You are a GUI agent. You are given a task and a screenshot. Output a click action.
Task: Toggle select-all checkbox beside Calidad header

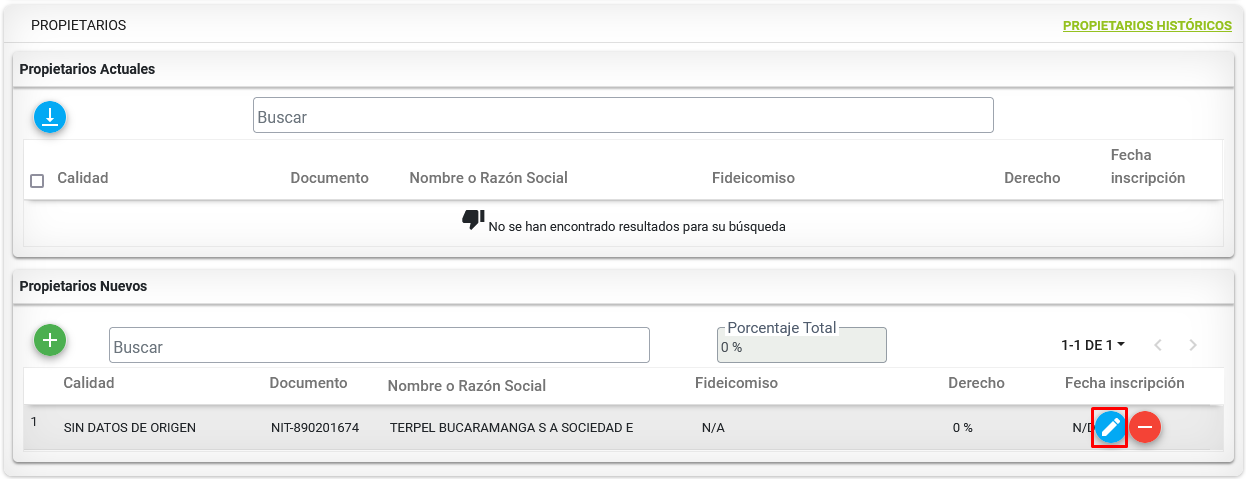coord(37,181)
